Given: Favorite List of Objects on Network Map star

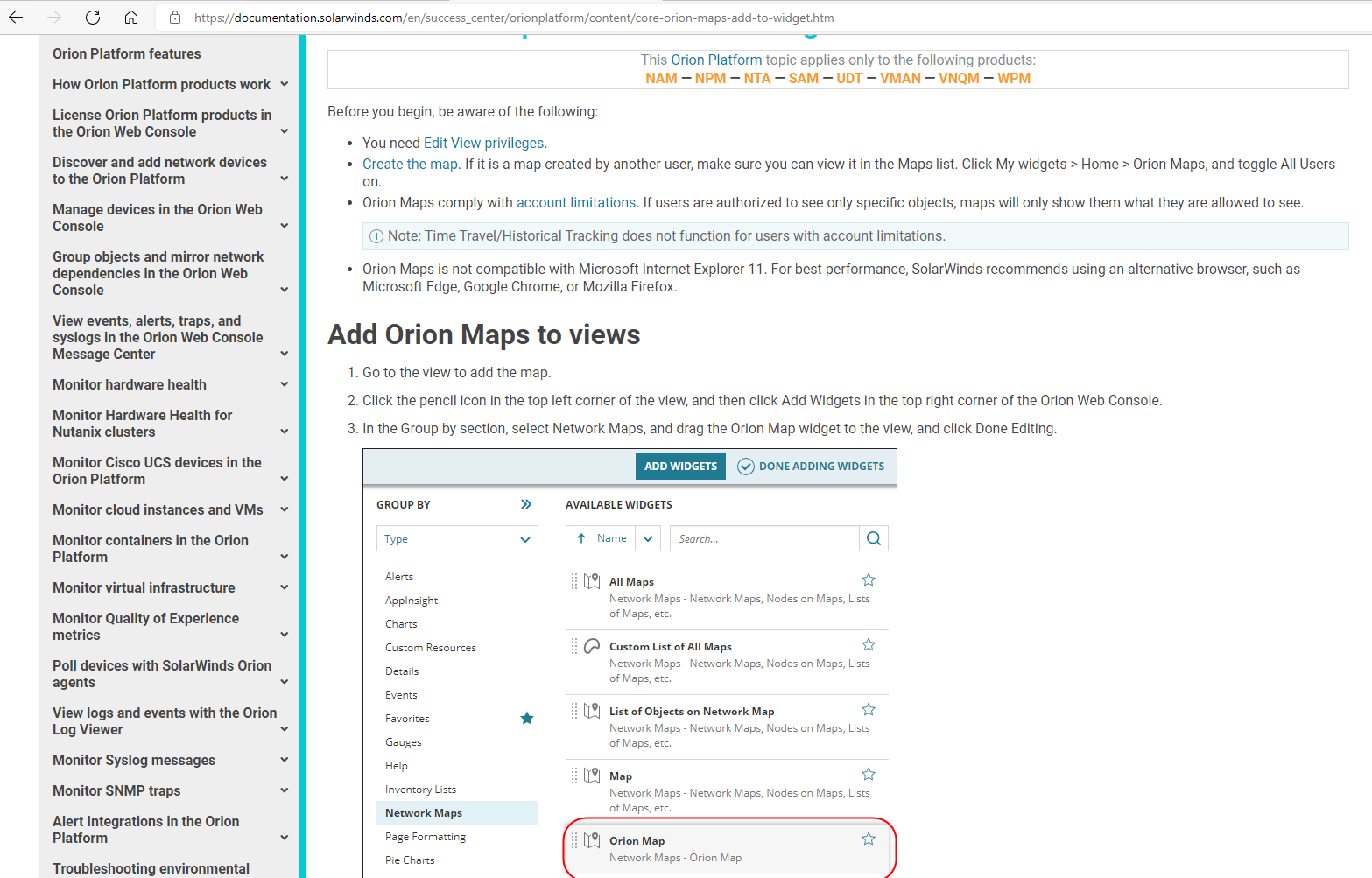Looking at the screenshot, I should [869, 709].
